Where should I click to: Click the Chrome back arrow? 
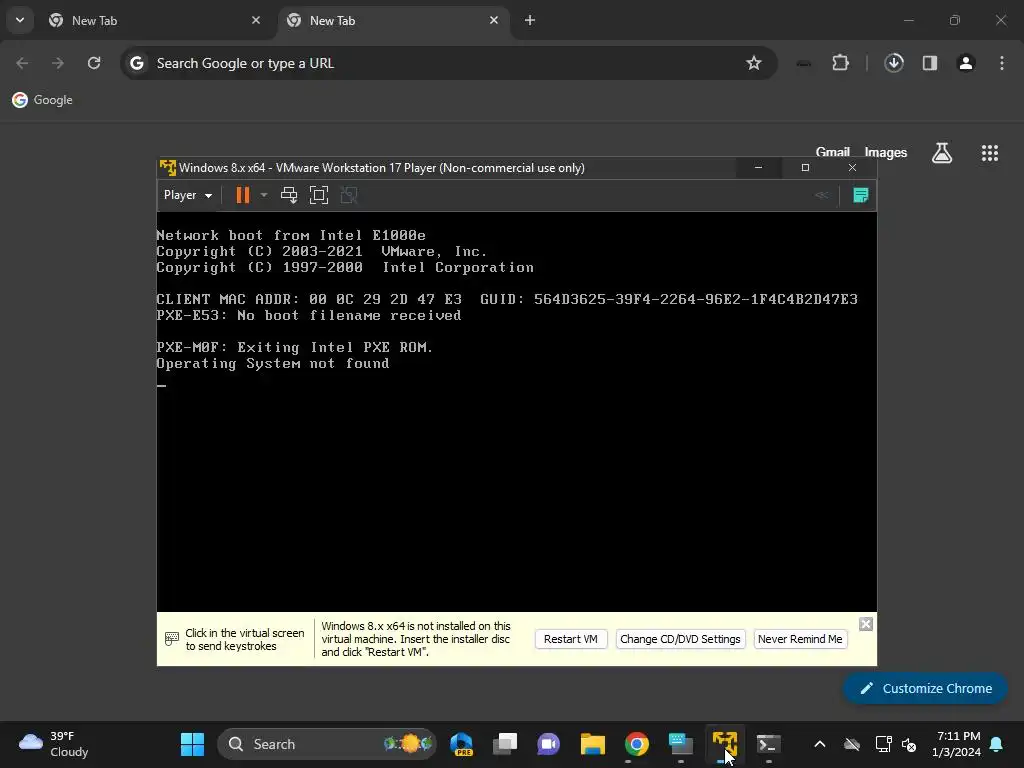22,63
